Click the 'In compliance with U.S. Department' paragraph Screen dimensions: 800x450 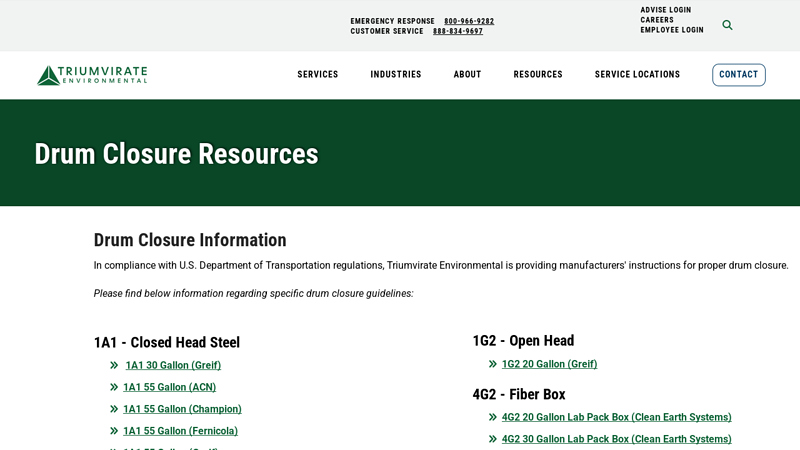(441, 266)
